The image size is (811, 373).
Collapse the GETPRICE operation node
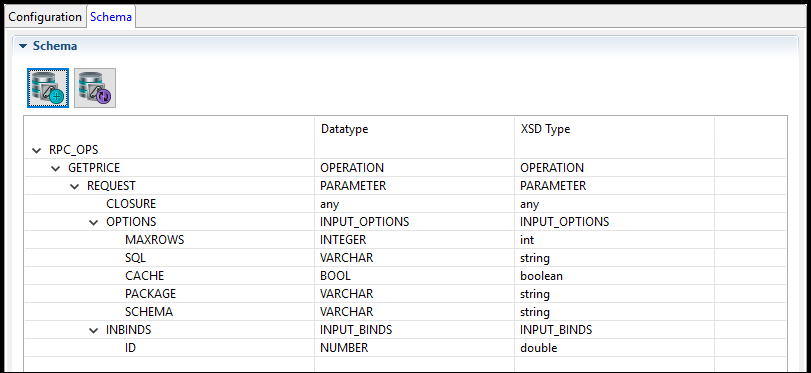pyautogui.click(x=55, y=168)
